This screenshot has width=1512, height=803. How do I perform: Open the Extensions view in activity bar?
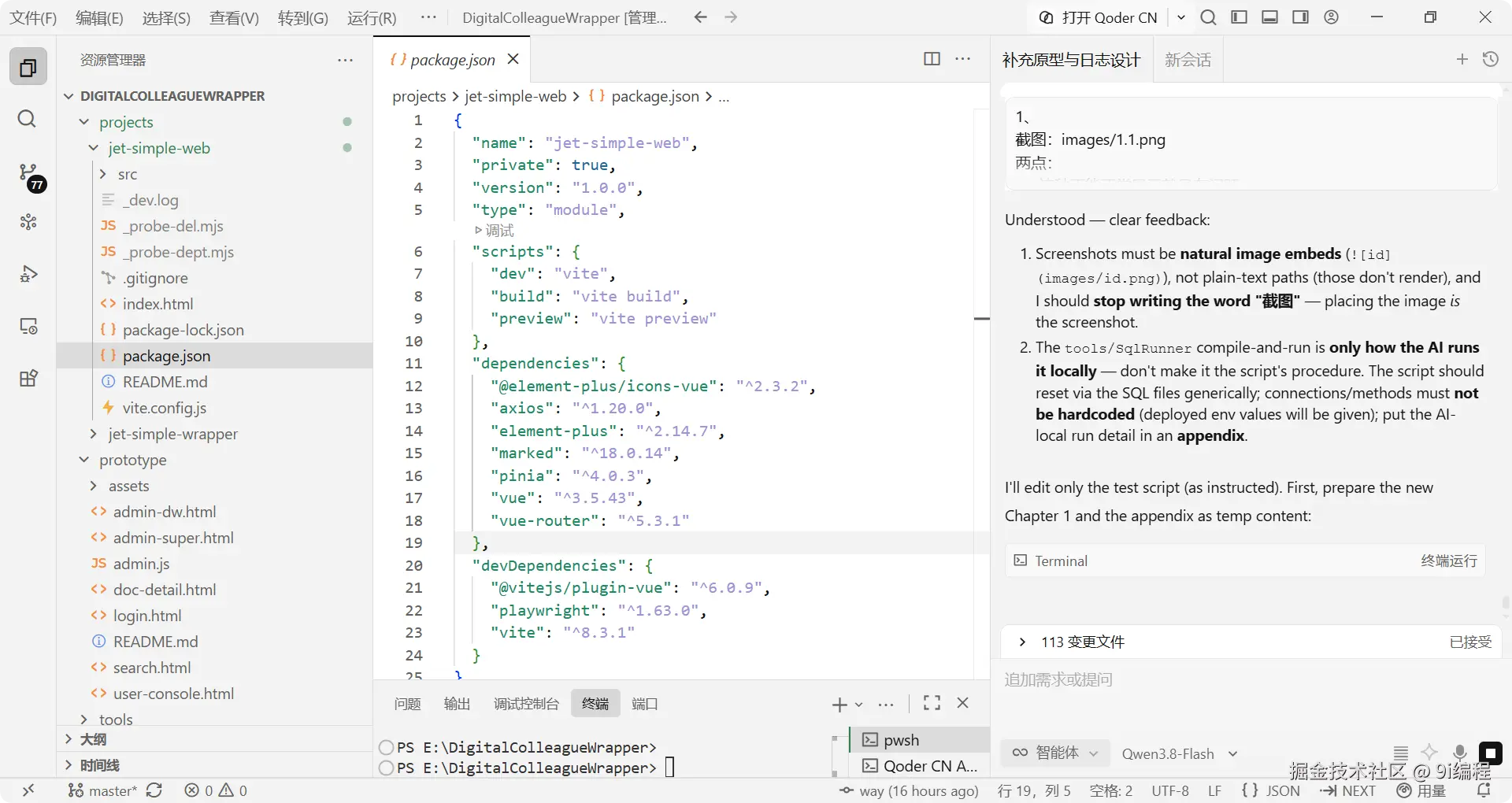(28, 378)
